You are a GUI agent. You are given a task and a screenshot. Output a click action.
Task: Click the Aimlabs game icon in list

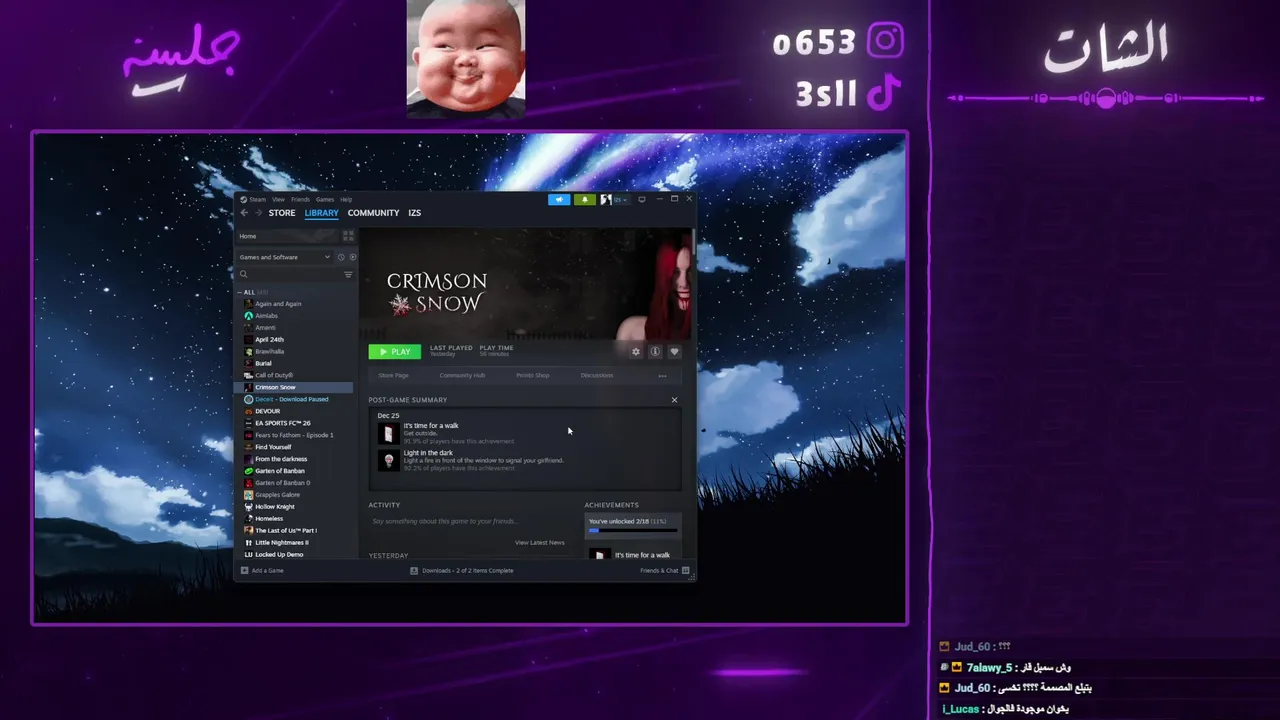coord(248,316)
